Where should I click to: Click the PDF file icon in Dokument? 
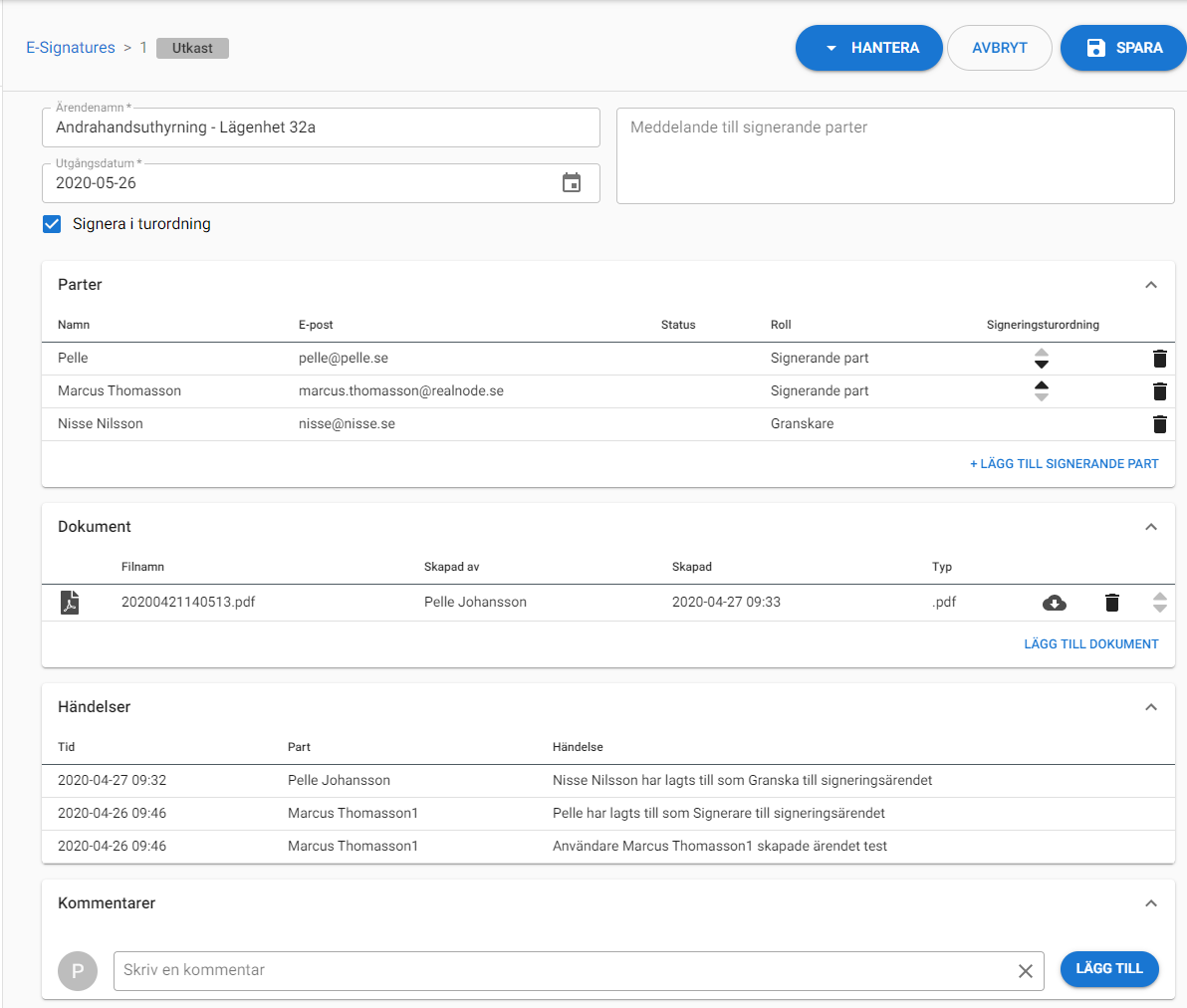click(70, 603)
